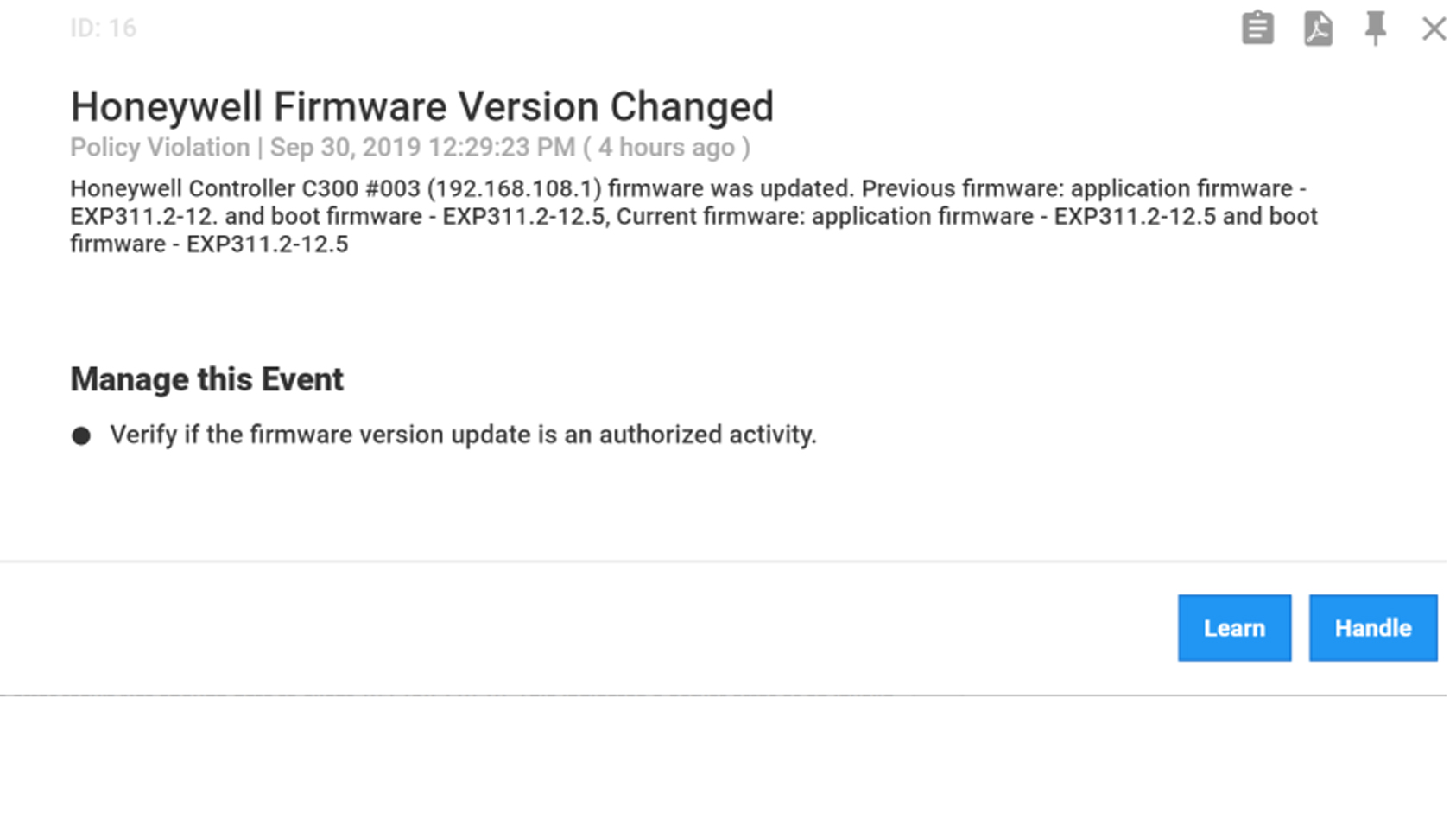This screenshot has width=1456, height=819.
Task: Click the ID: 16 label
Action: pyautogui.click(x=103, y=29)
